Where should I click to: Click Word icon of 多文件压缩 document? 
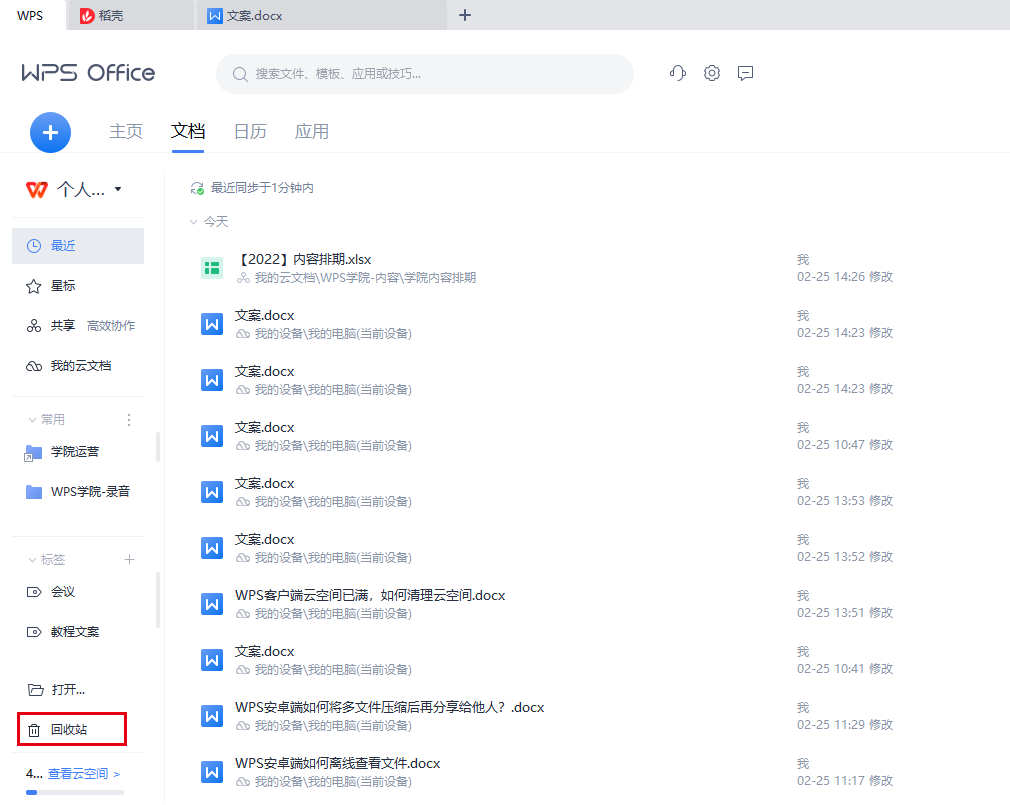pyautogui.click(x=212, y=717)
